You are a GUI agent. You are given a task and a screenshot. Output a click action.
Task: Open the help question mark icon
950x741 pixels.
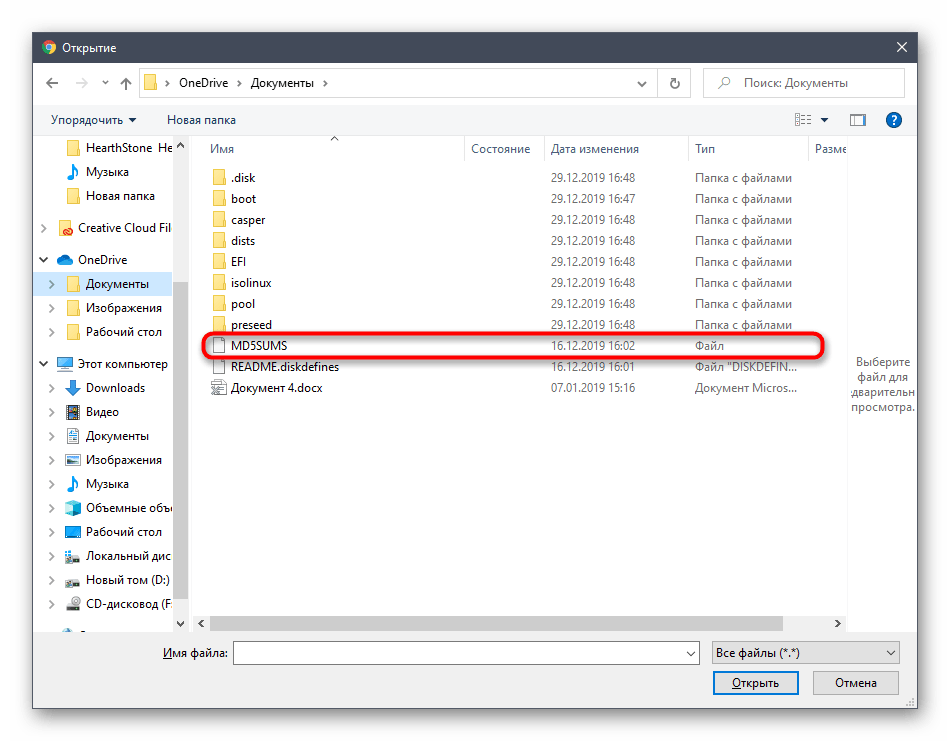click(894, 120)
